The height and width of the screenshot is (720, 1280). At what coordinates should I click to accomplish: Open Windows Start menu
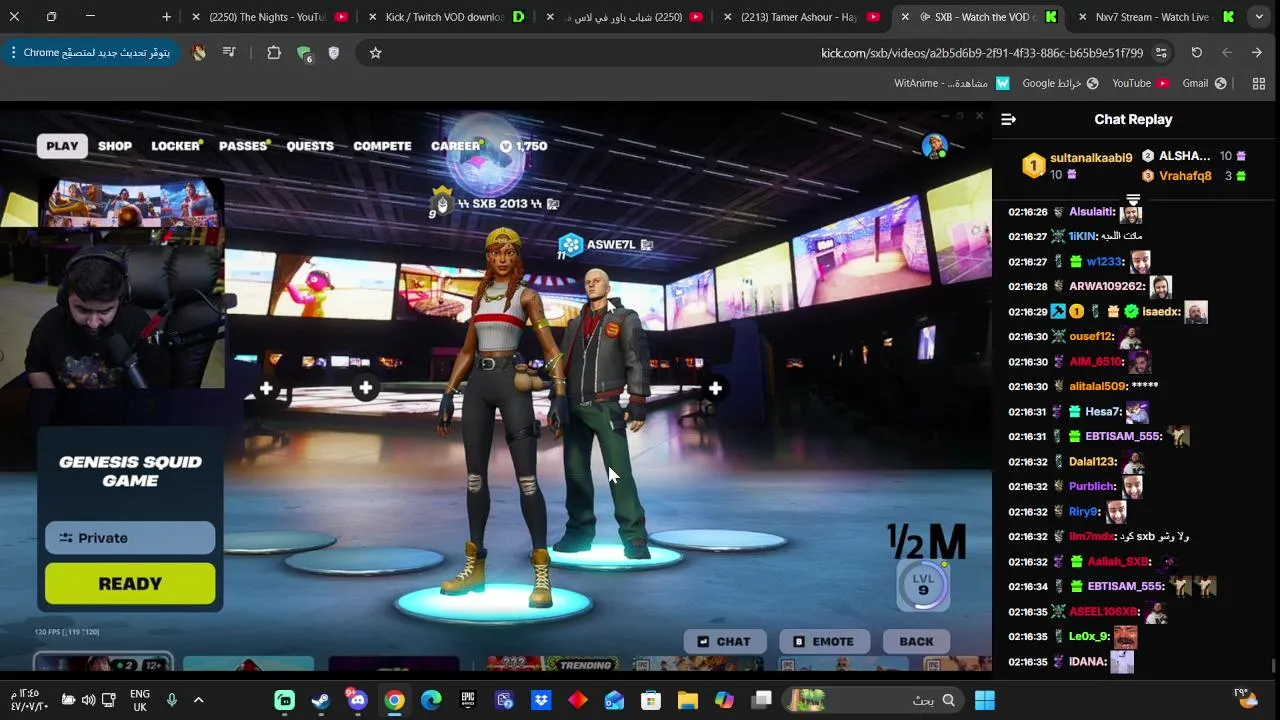[x=985, y=700]
